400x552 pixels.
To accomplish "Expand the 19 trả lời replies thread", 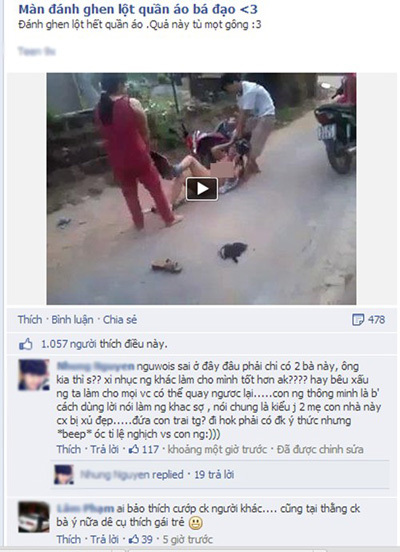I will coord(214,475).
